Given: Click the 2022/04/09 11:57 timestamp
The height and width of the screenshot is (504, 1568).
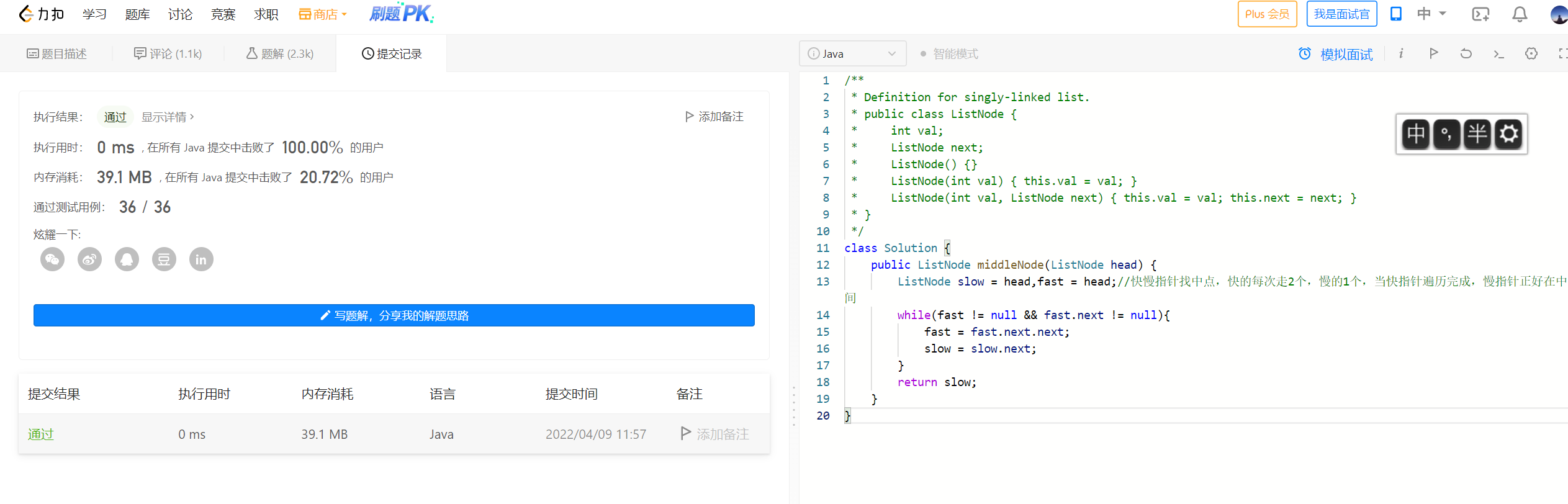Looking at the screenshot, I should (x=596, y=434).
